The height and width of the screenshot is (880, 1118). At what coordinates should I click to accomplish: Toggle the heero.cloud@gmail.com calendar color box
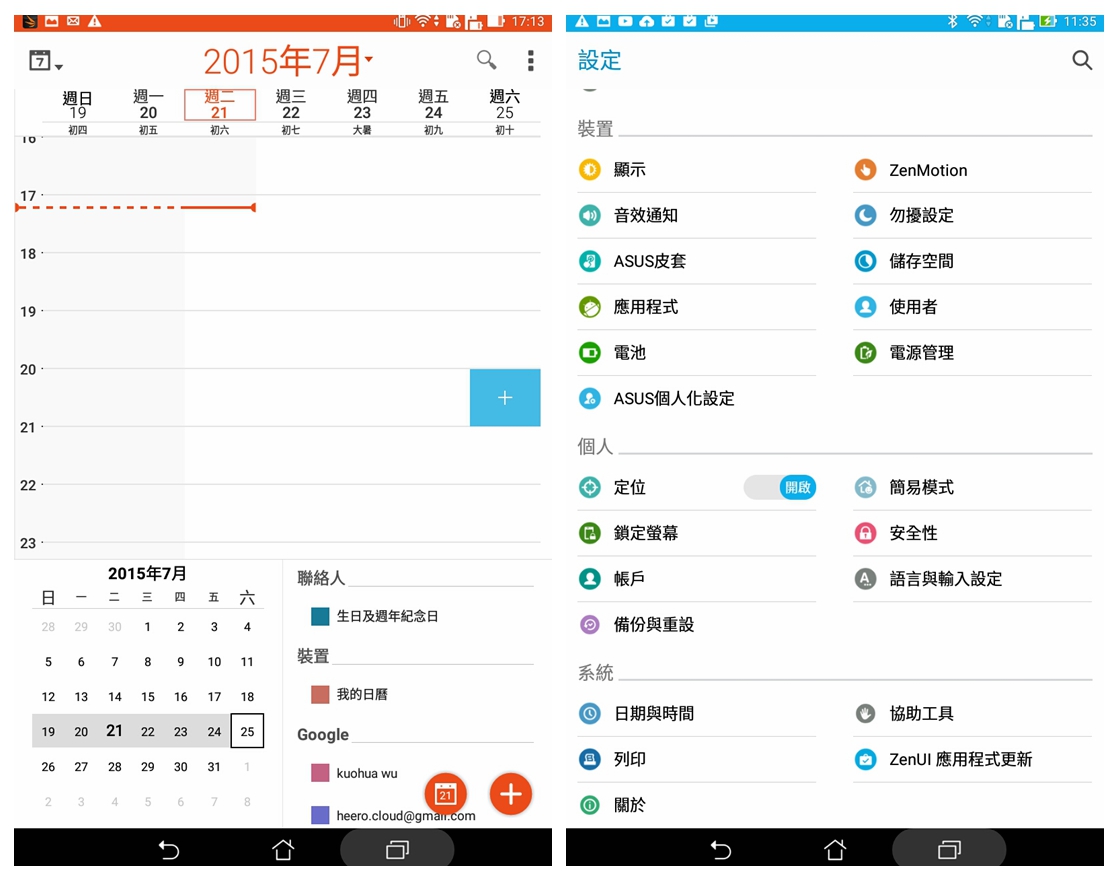(x=320, y=815)
